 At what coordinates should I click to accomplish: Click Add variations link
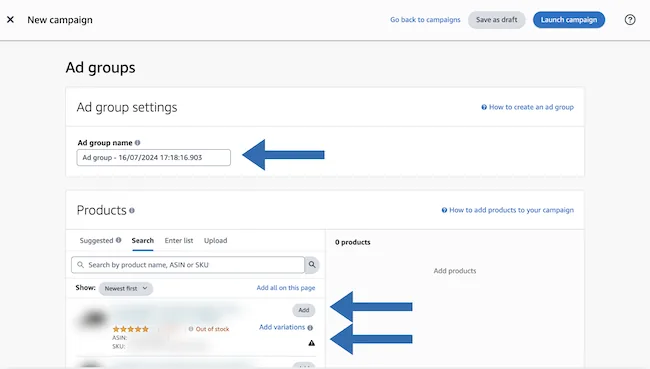pyautogui.click(x=282, y=327)
